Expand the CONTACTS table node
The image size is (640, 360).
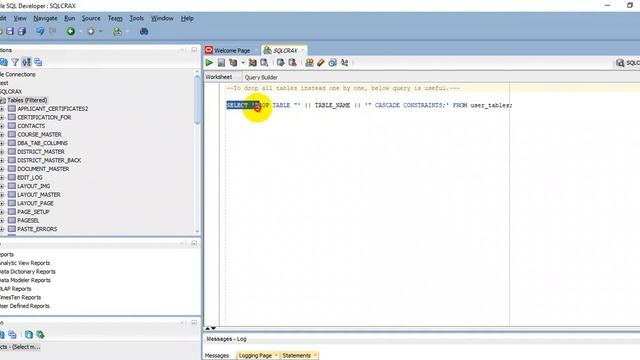[x=2, y=126]
